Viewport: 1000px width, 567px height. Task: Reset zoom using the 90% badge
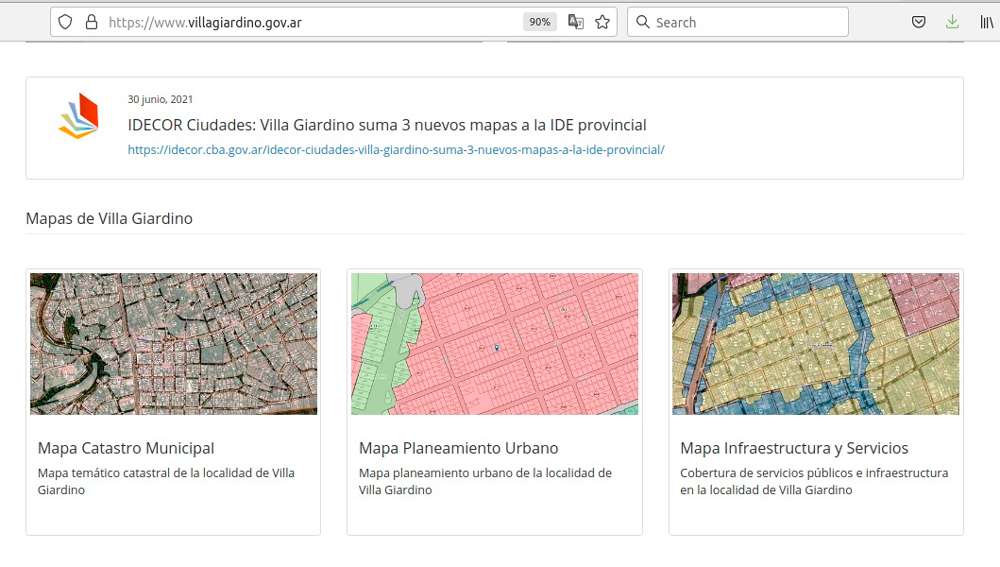click(540, 22)
